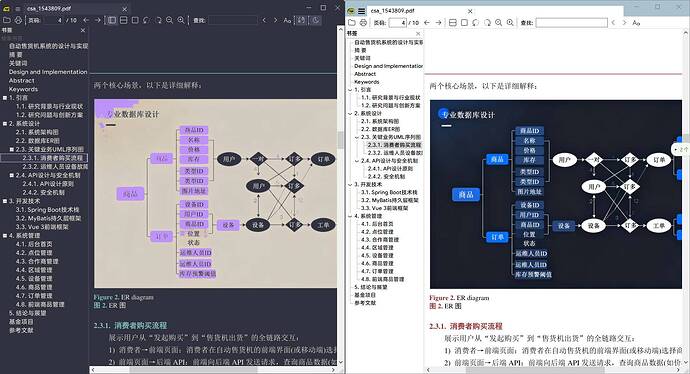
Task: Toggle the inverted colors icon in dark toolbar
Action: coord(301,20)
